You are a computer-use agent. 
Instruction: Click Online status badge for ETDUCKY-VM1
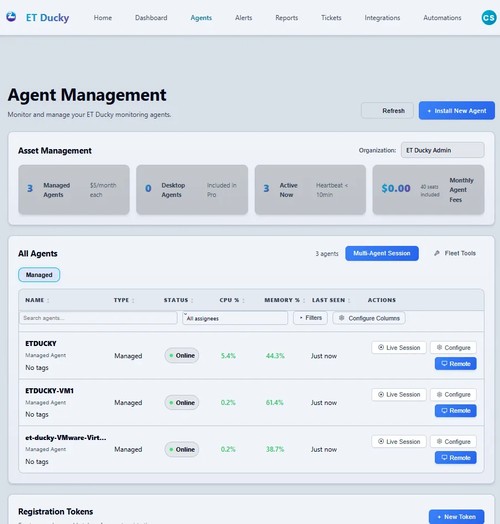pos(182,403)
